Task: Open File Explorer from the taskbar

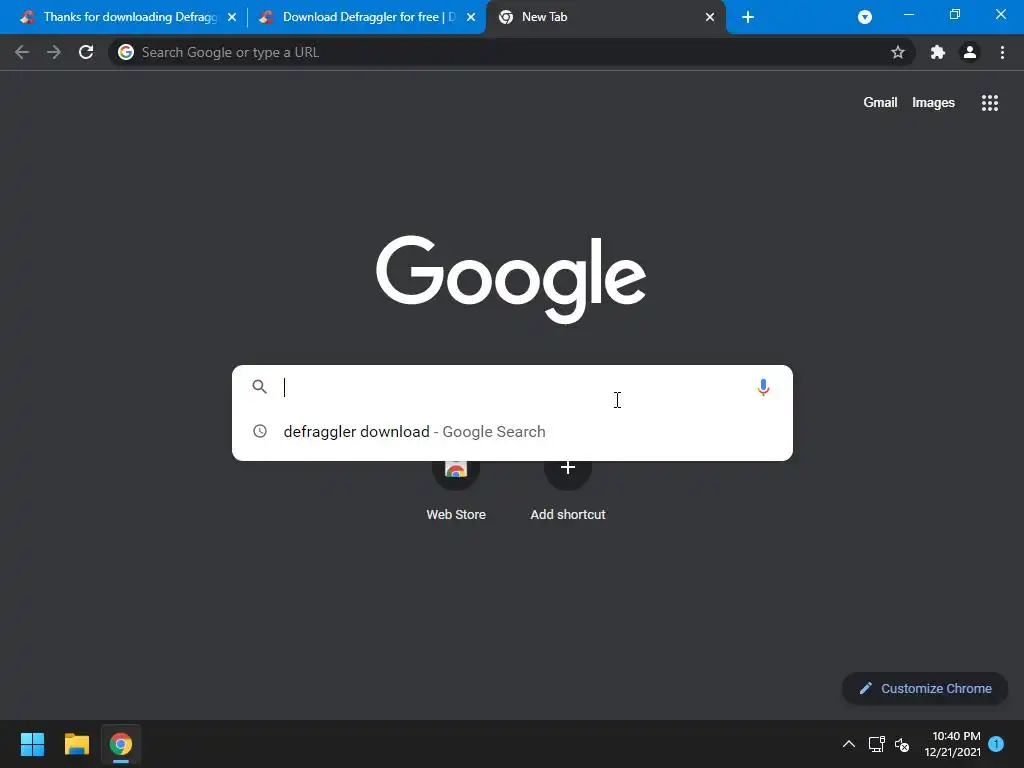Action: (x=76, y=744)
